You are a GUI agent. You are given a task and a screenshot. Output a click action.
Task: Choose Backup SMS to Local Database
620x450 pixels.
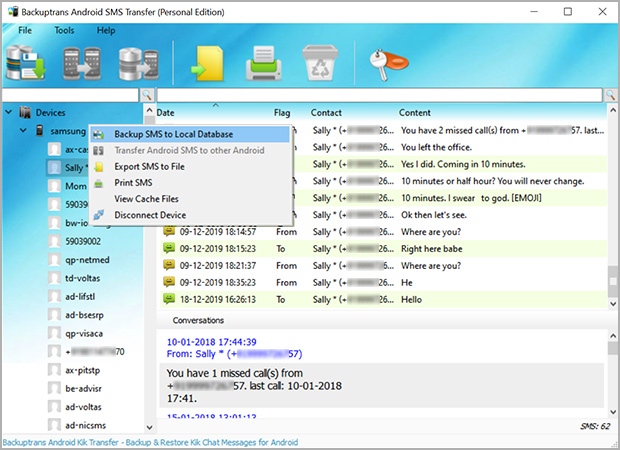tap(190, 134)
